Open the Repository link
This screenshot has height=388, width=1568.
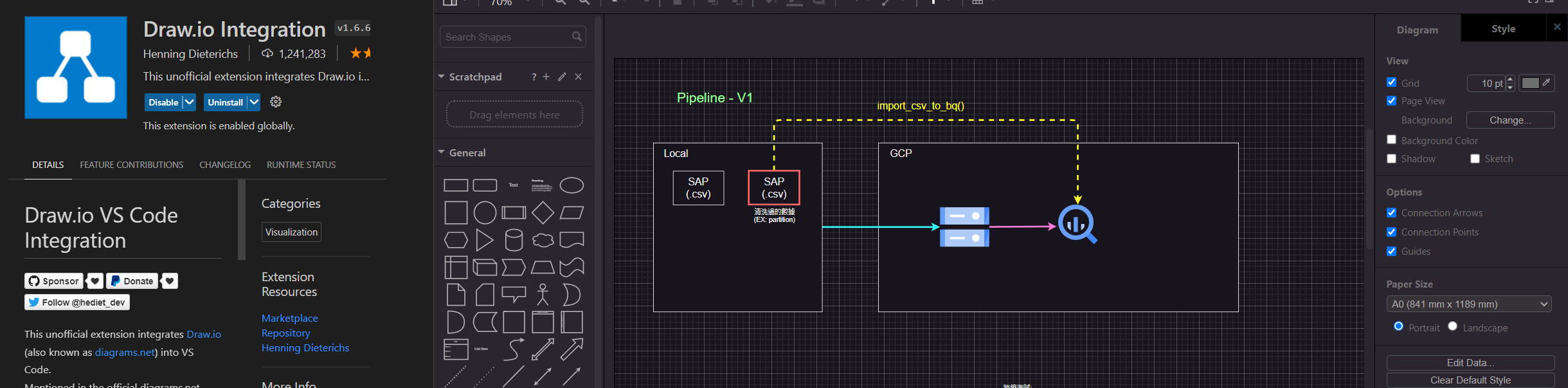tap(286, 333)
